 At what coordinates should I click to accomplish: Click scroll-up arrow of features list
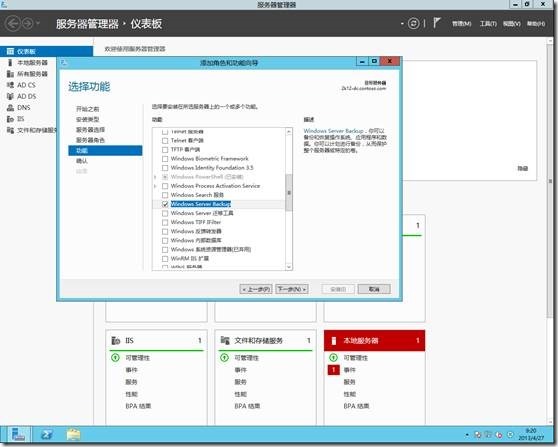click(x=289, y=132)
